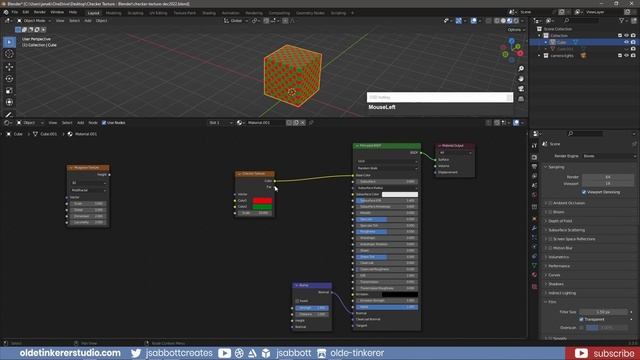Switch to the Geometry Nodes workspace tab
The height and width of the screenshot is (360, 640).
click(x=310, y=13)
